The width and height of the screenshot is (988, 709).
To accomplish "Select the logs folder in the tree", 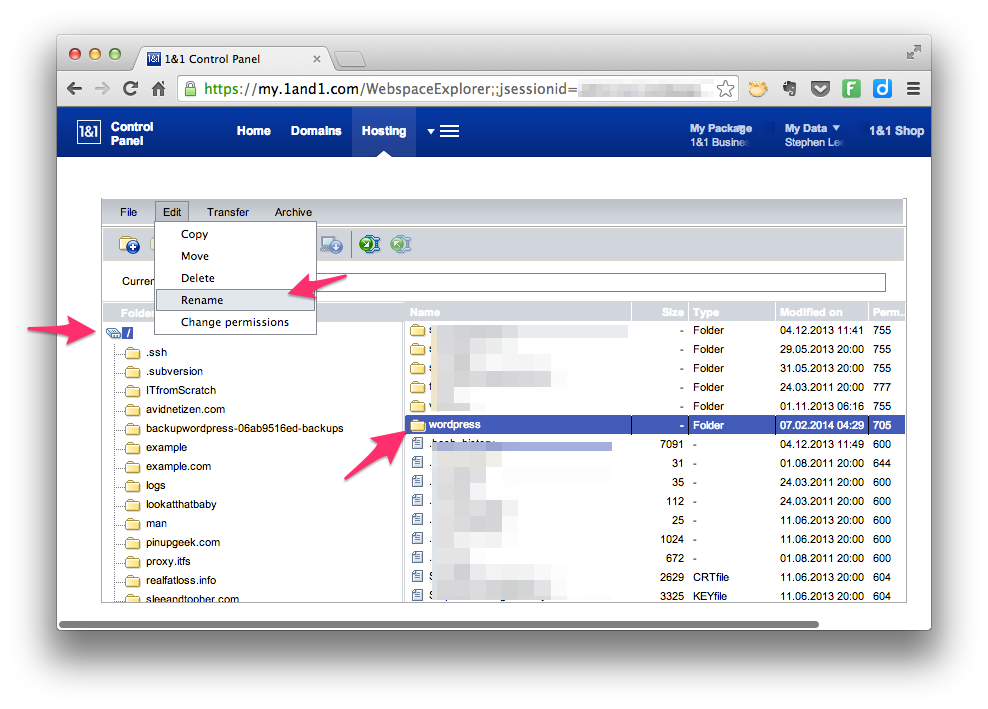I will (156, 485).
